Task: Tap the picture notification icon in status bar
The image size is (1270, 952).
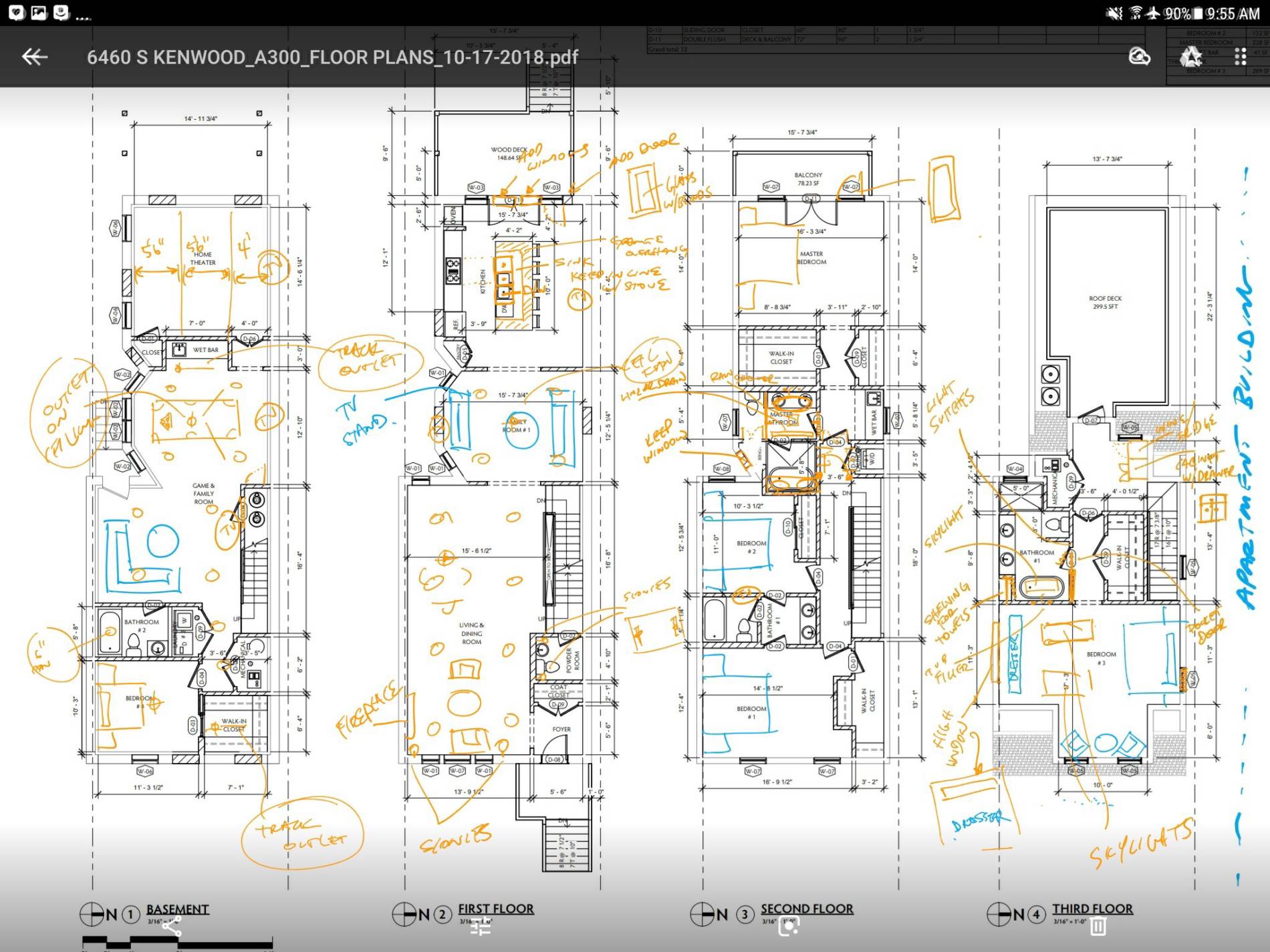Action: [39, 13]
